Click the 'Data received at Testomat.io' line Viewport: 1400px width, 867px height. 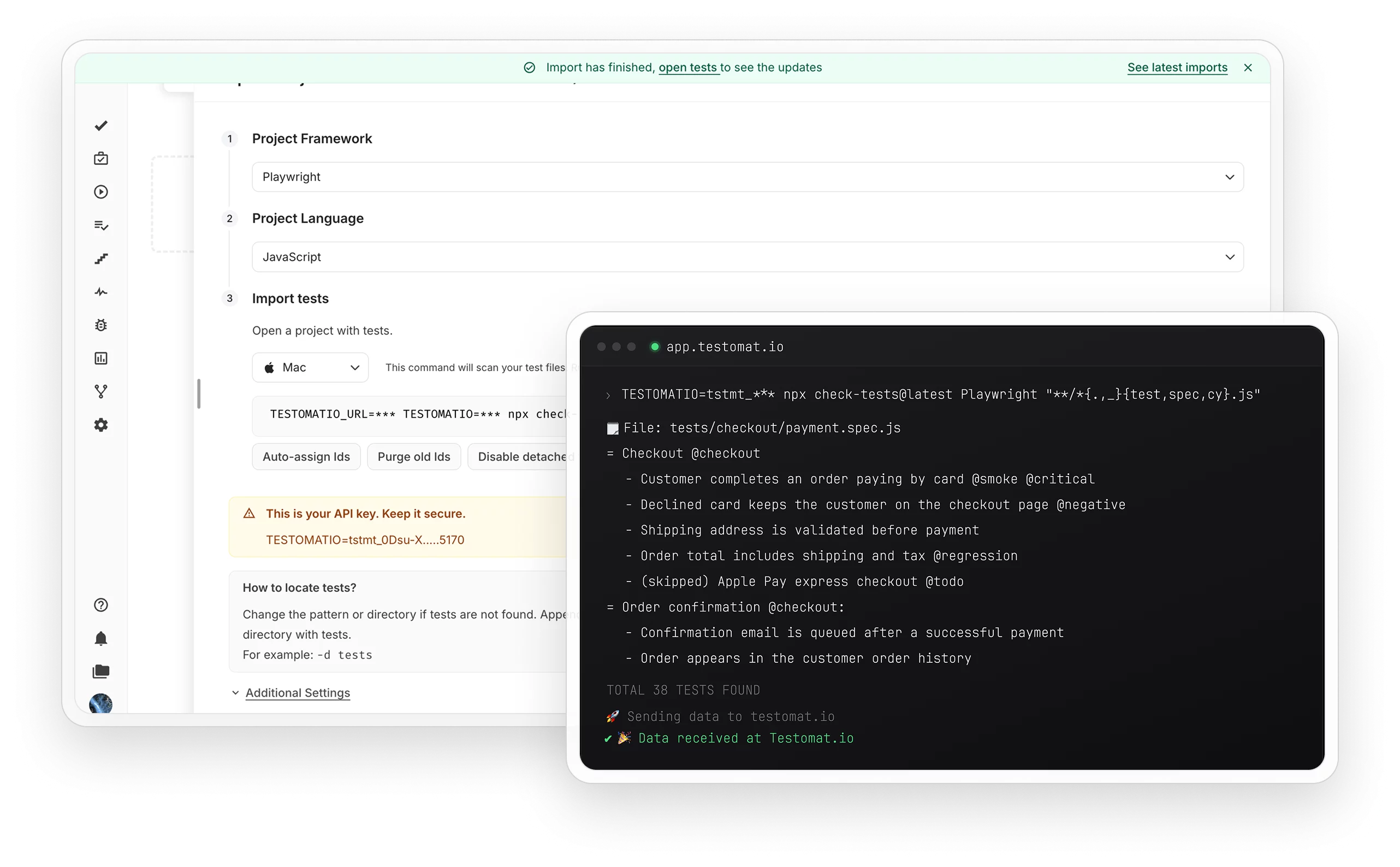coord(746,739)
